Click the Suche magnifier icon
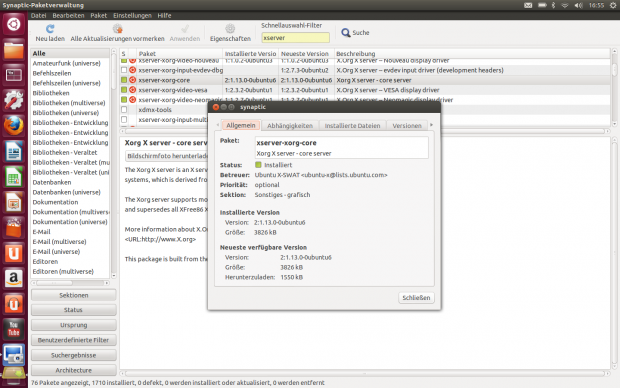 pos(346,32)
